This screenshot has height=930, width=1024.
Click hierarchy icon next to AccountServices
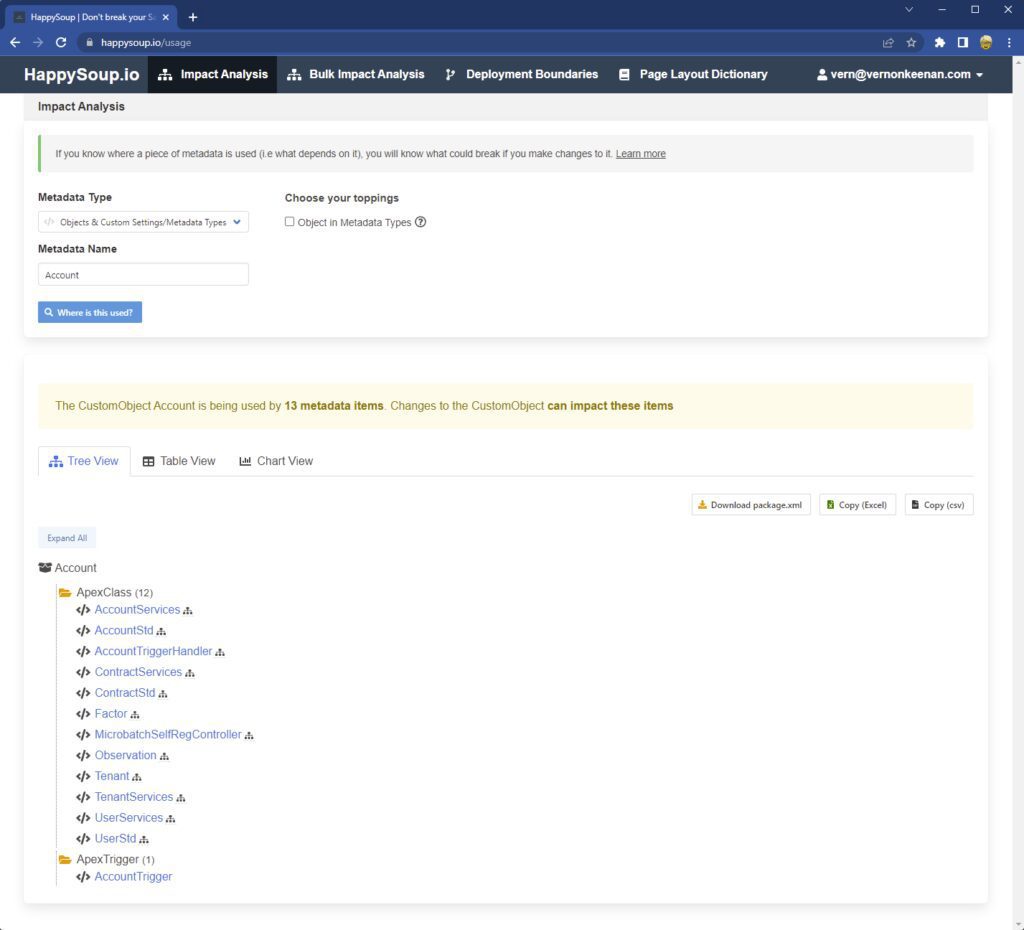187,611
